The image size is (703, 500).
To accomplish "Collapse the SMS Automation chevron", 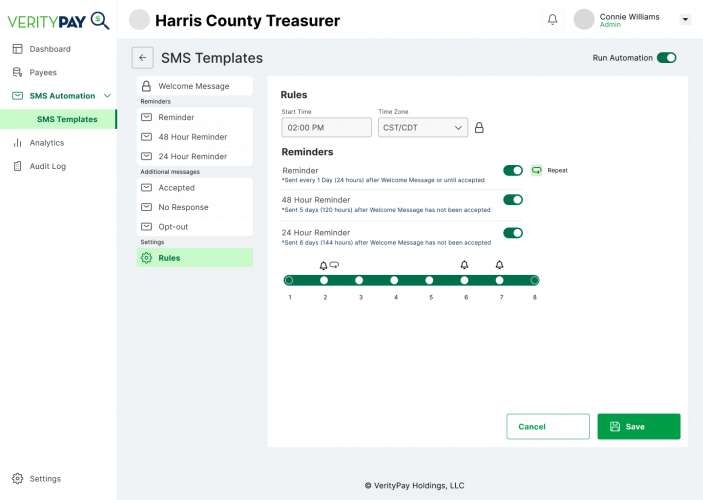I will pos(107,96).
